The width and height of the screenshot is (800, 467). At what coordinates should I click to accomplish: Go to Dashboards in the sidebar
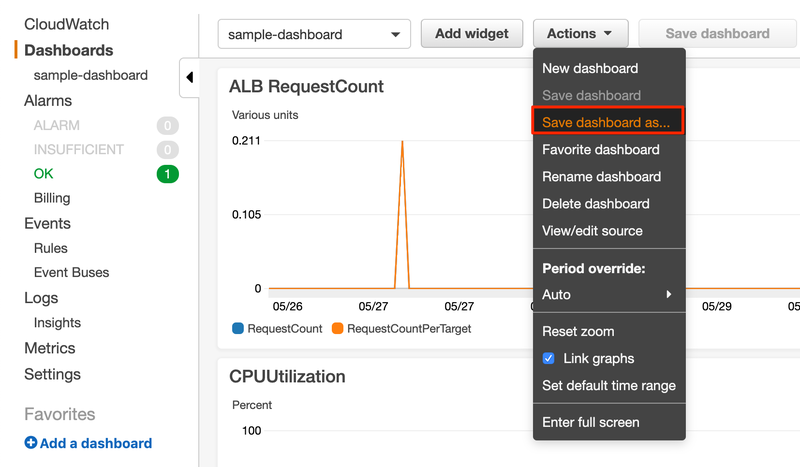[x=68, y=50]
